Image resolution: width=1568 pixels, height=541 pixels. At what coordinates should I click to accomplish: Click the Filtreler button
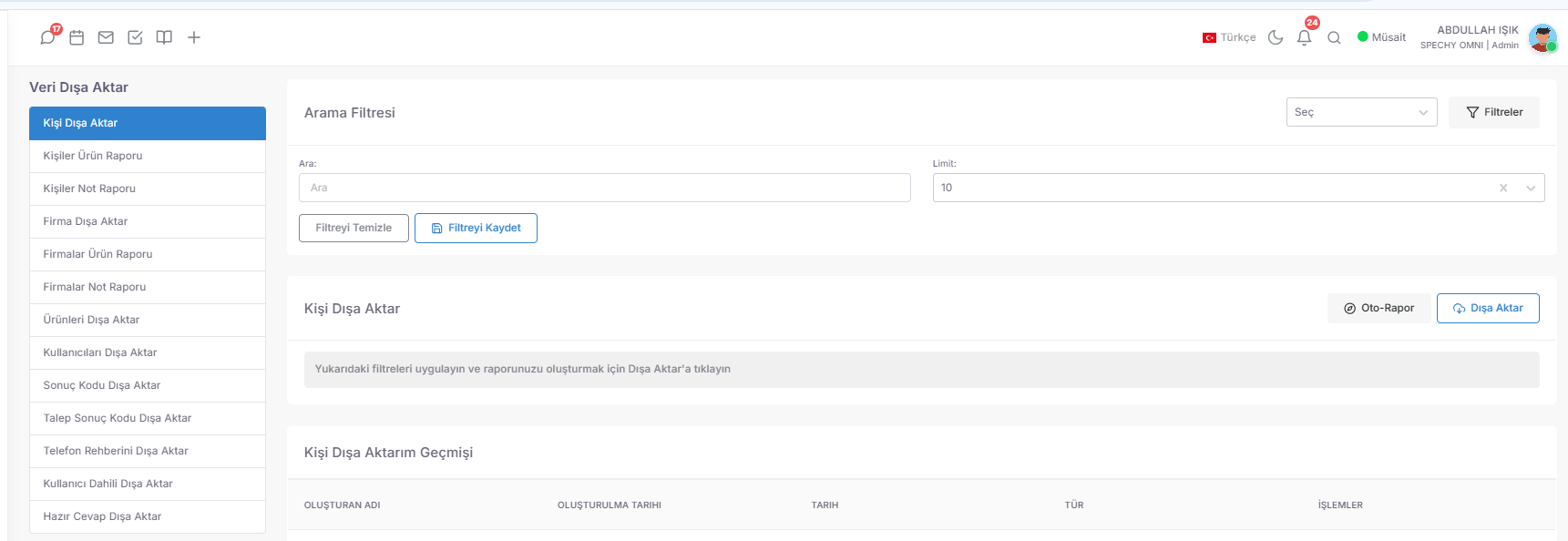(x=1493, y=112)
